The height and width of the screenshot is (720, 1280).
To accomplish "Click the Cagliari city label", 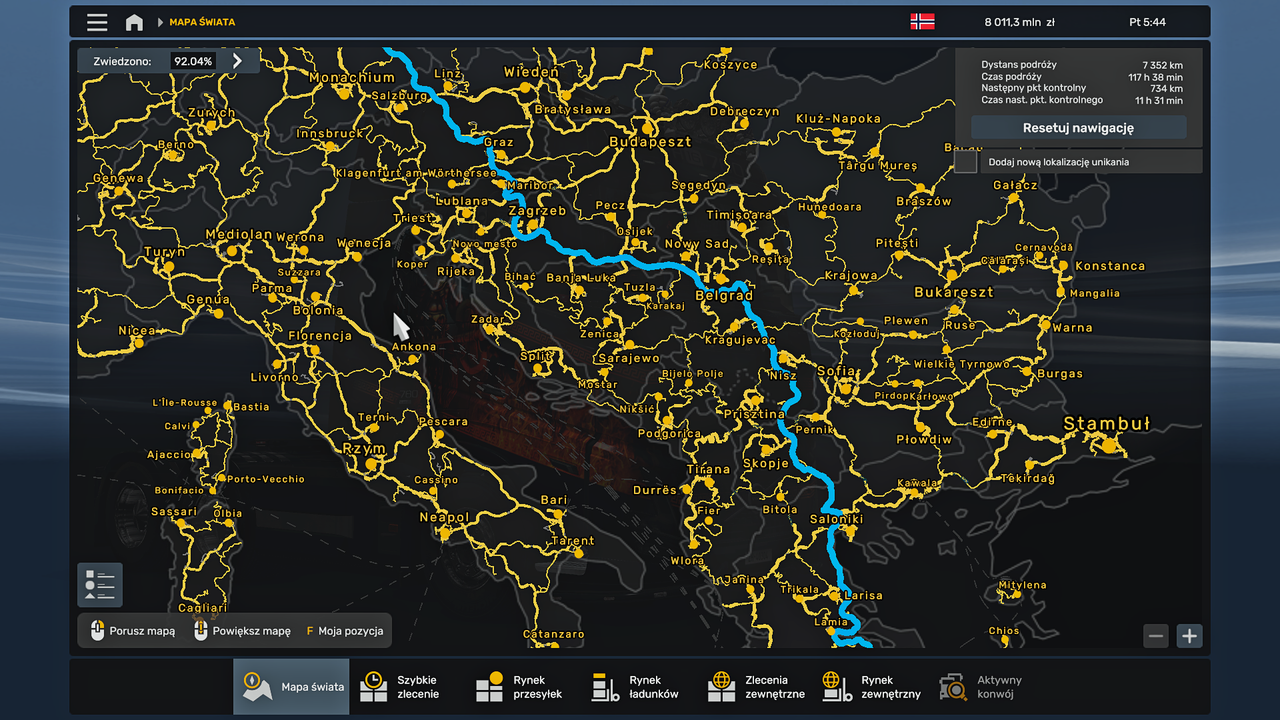I will tap(202, 608).
